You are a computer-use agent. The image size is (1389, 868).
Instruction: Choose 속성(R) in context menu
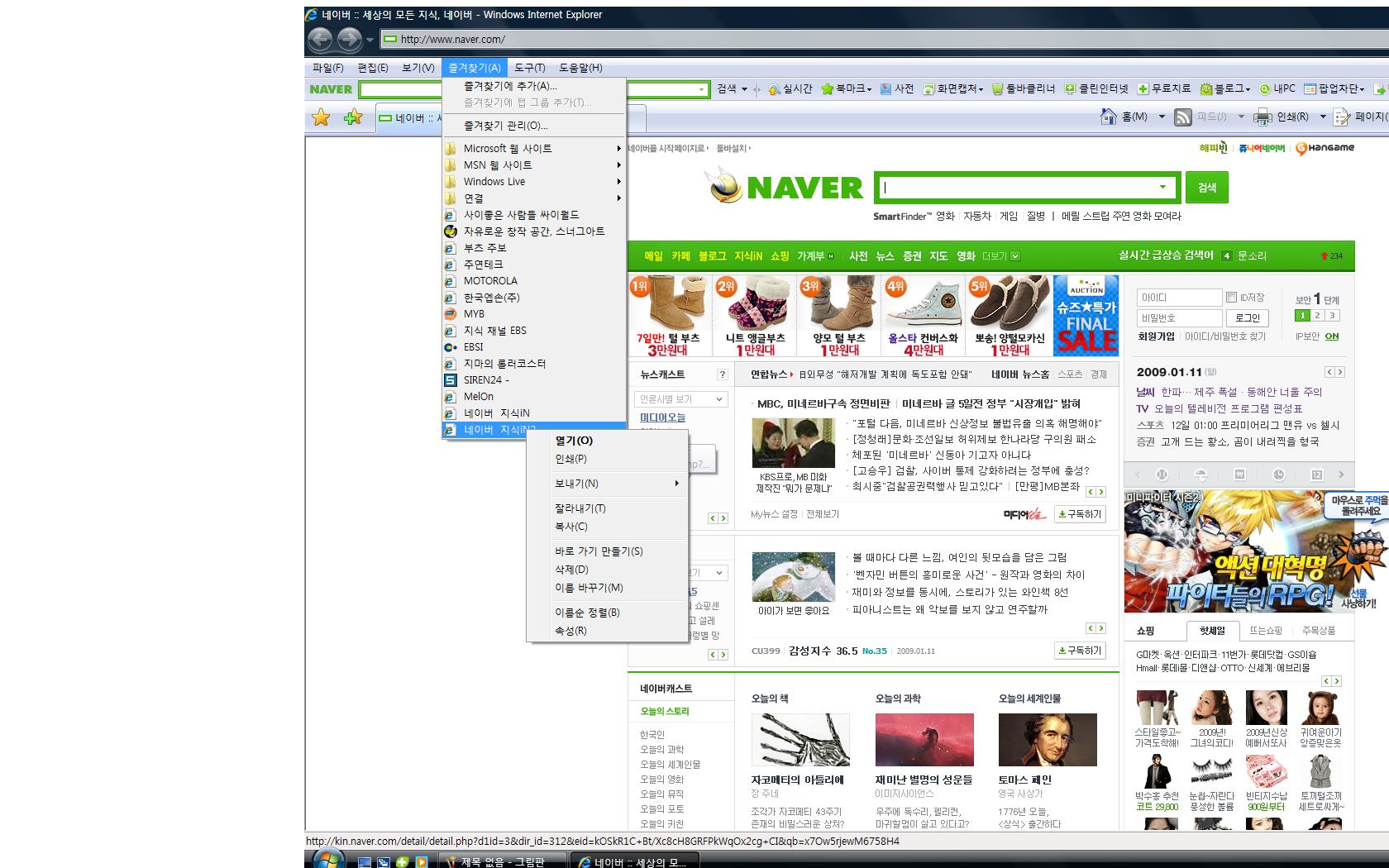point(607,631)
